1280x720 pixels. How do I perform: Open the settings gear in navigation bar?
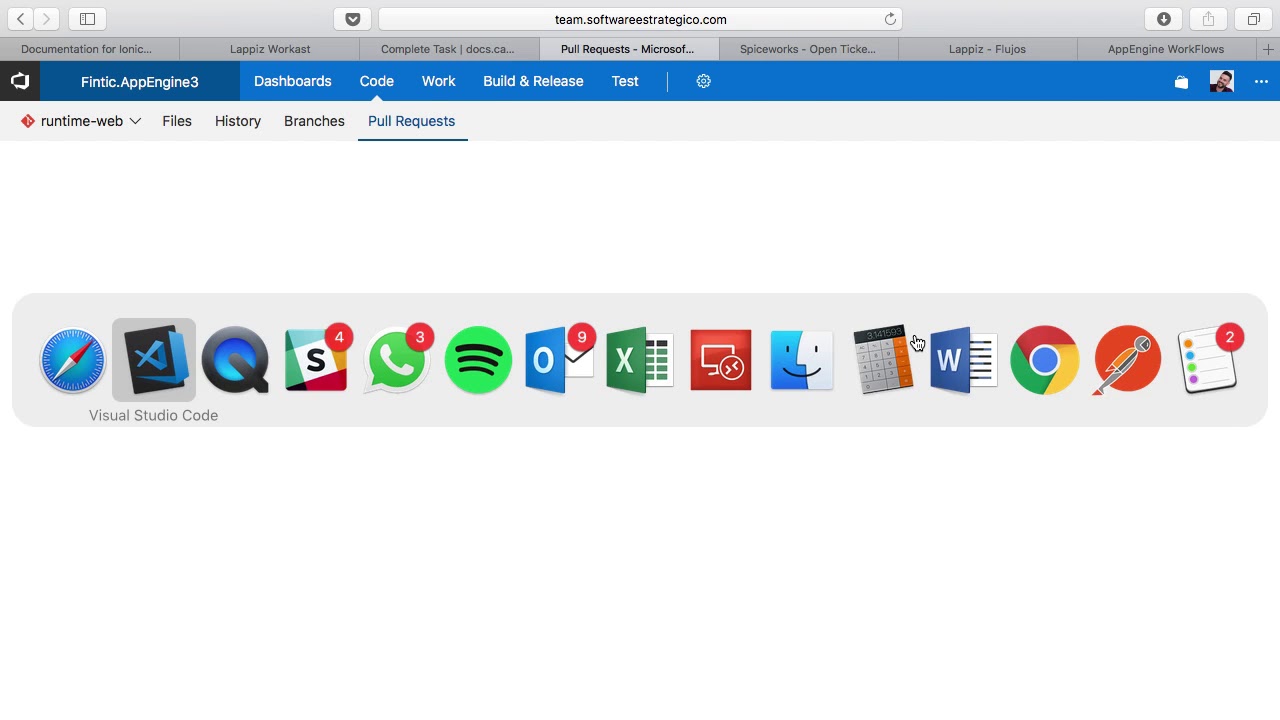704,81
